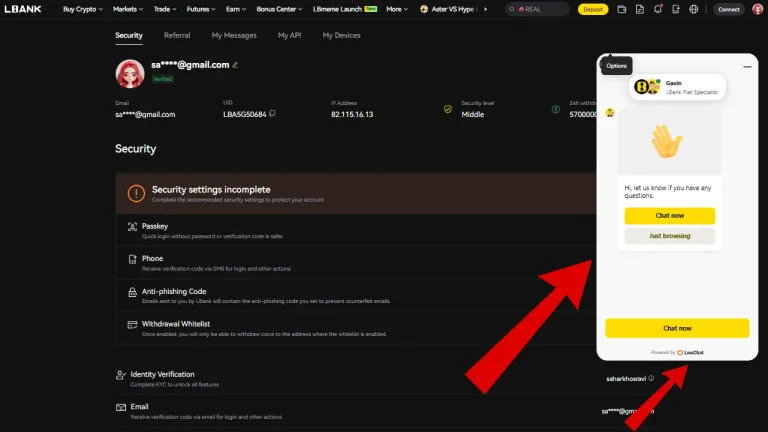Screen dimensions: 768x432
Task: Expand the Bonus Center menu
Action: pyautogui.click(x=279, y=9)
